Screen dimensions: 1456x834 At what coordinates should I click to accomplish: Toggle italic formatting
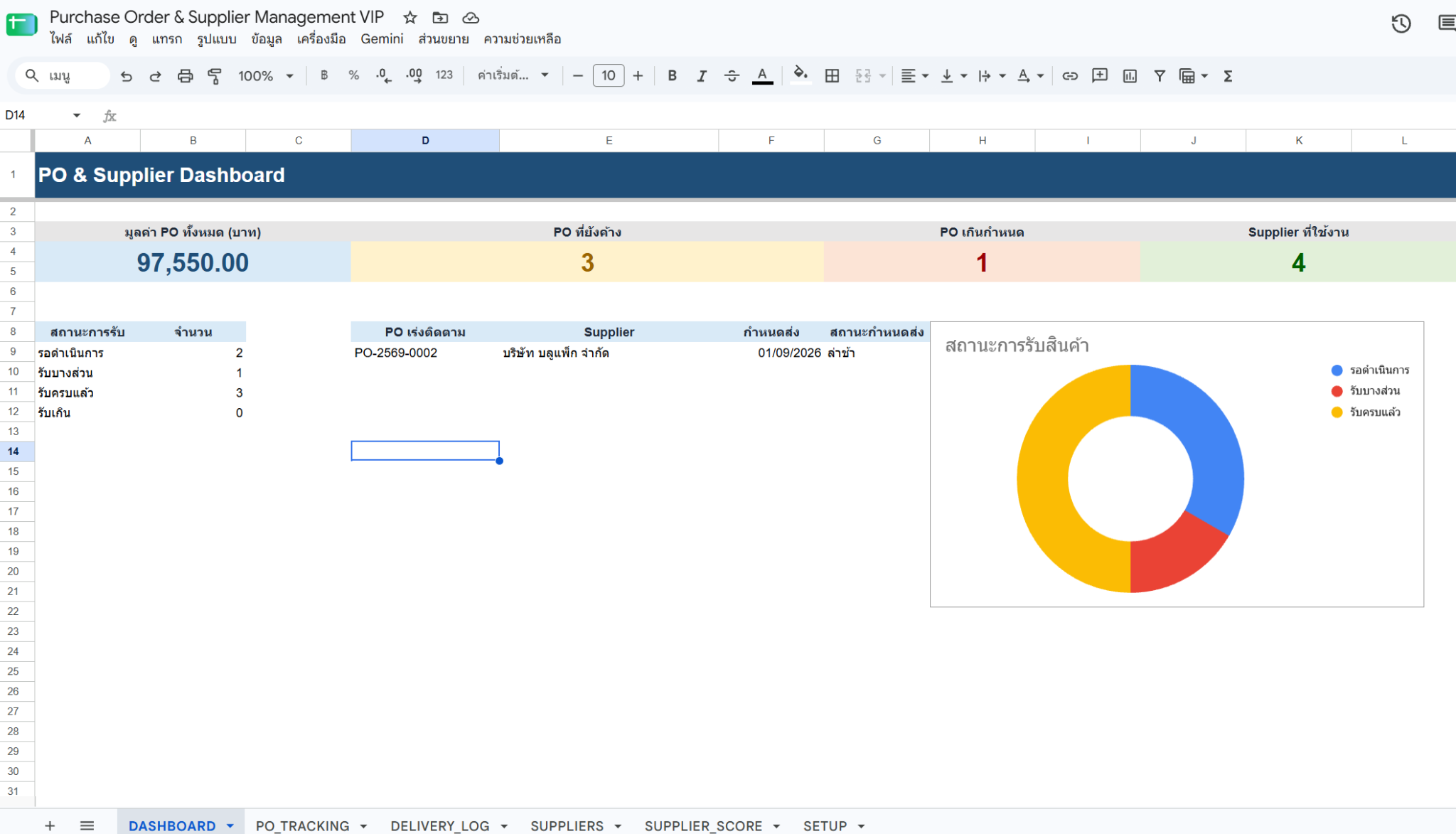pos(702,76)
